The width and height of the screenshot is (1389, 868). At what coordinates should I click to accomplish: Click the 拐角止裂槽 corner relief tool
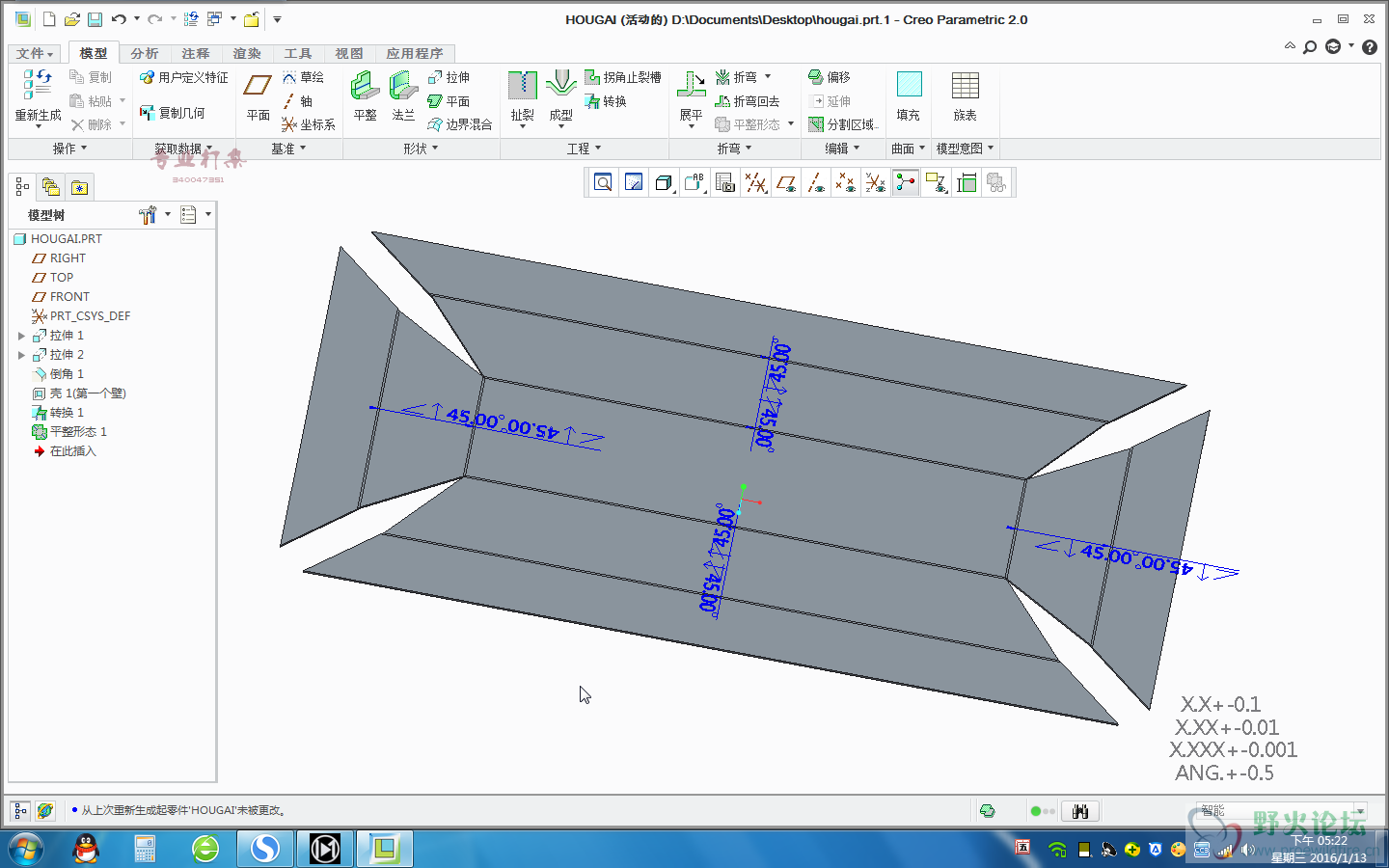tap(623, 77)
